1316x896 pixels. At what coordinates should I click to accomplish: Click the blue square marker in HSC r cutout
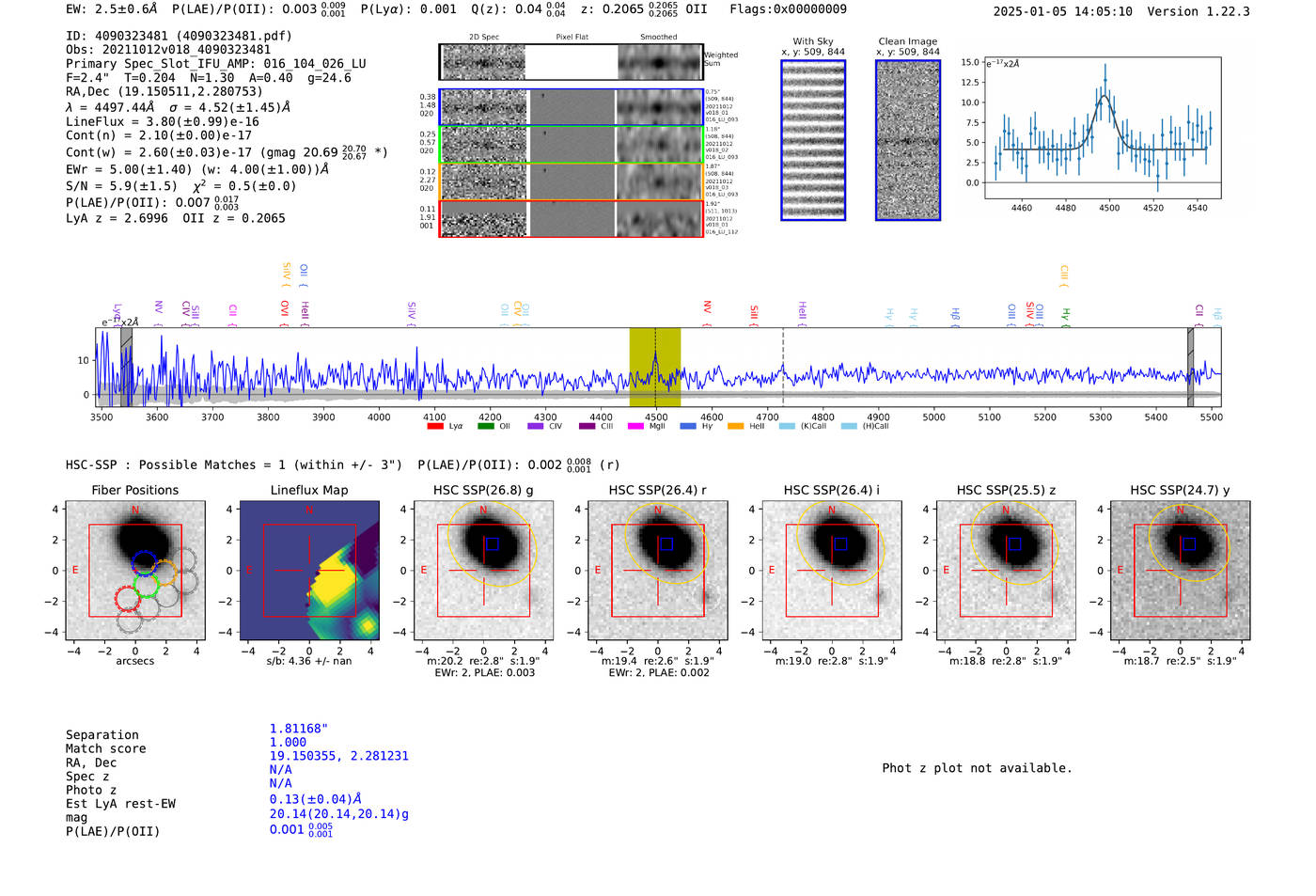tap(666, 544)
